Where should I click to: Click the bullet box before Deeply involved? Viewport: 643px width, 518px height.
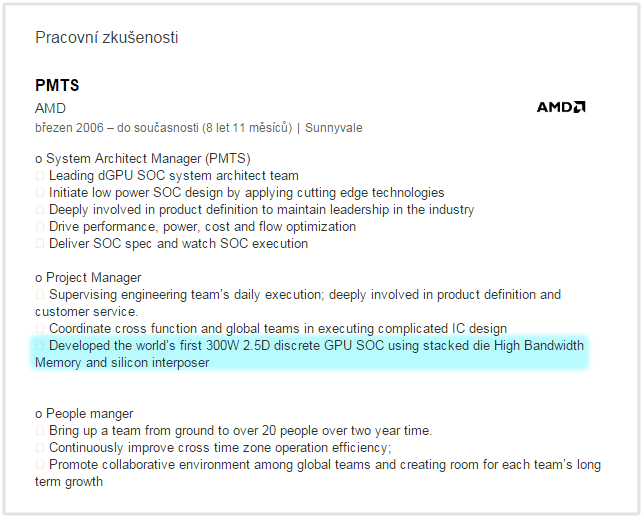coord(40,210)
